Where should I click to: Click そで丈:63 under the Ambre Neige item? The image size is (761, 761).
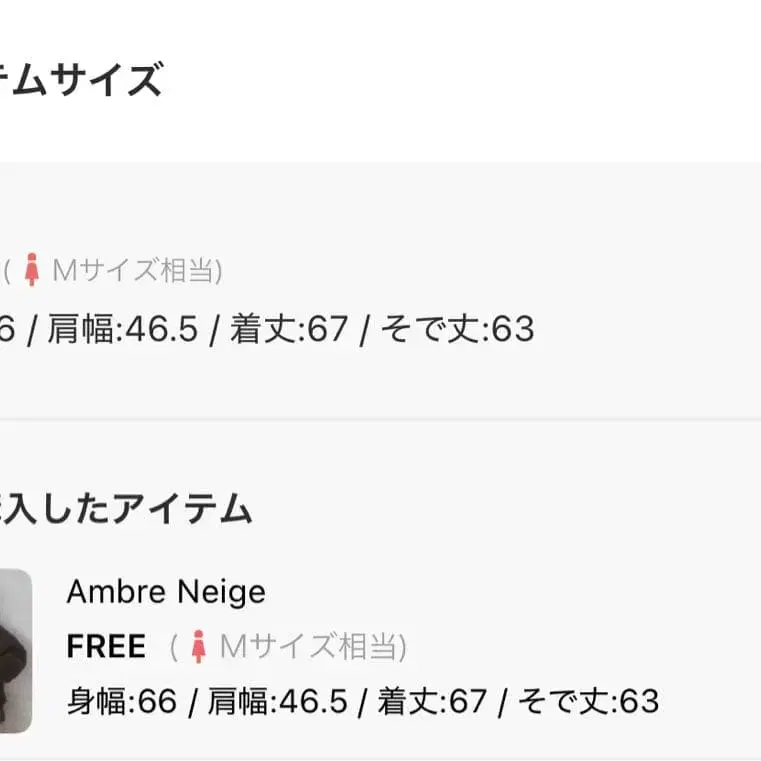tap(587, 701)
